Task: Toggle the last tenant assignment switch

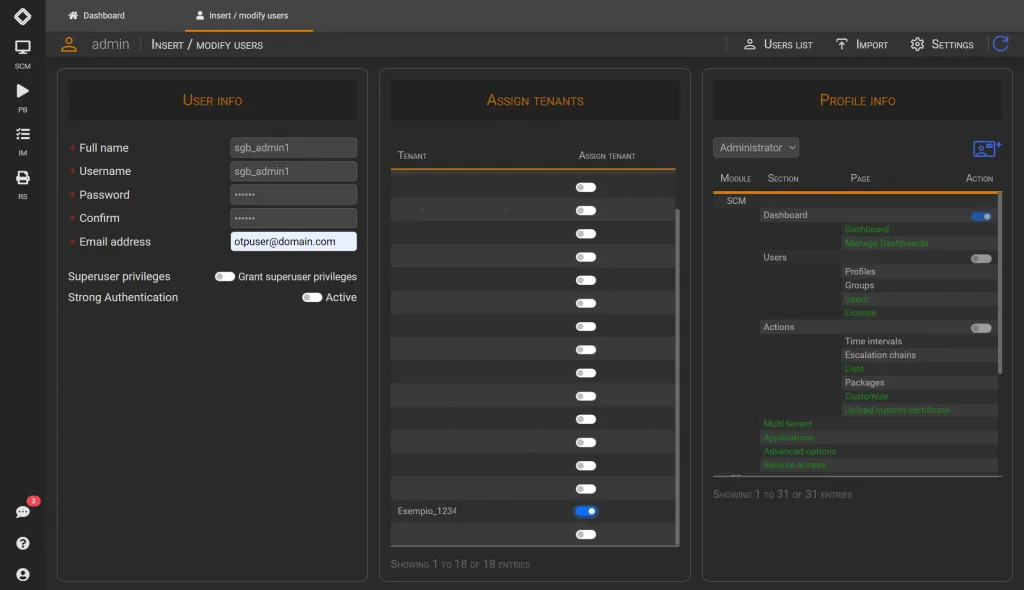Action: (586, 534)
